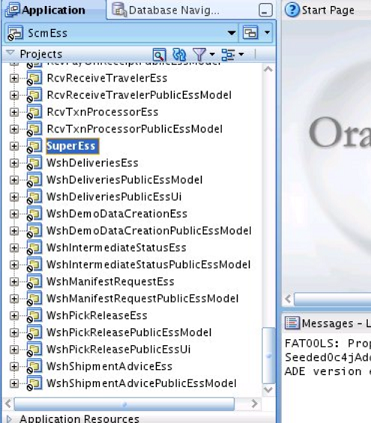Click the projects tree vertical scrollbar thumb
This screenshot has height=423, width=371.
268,356
